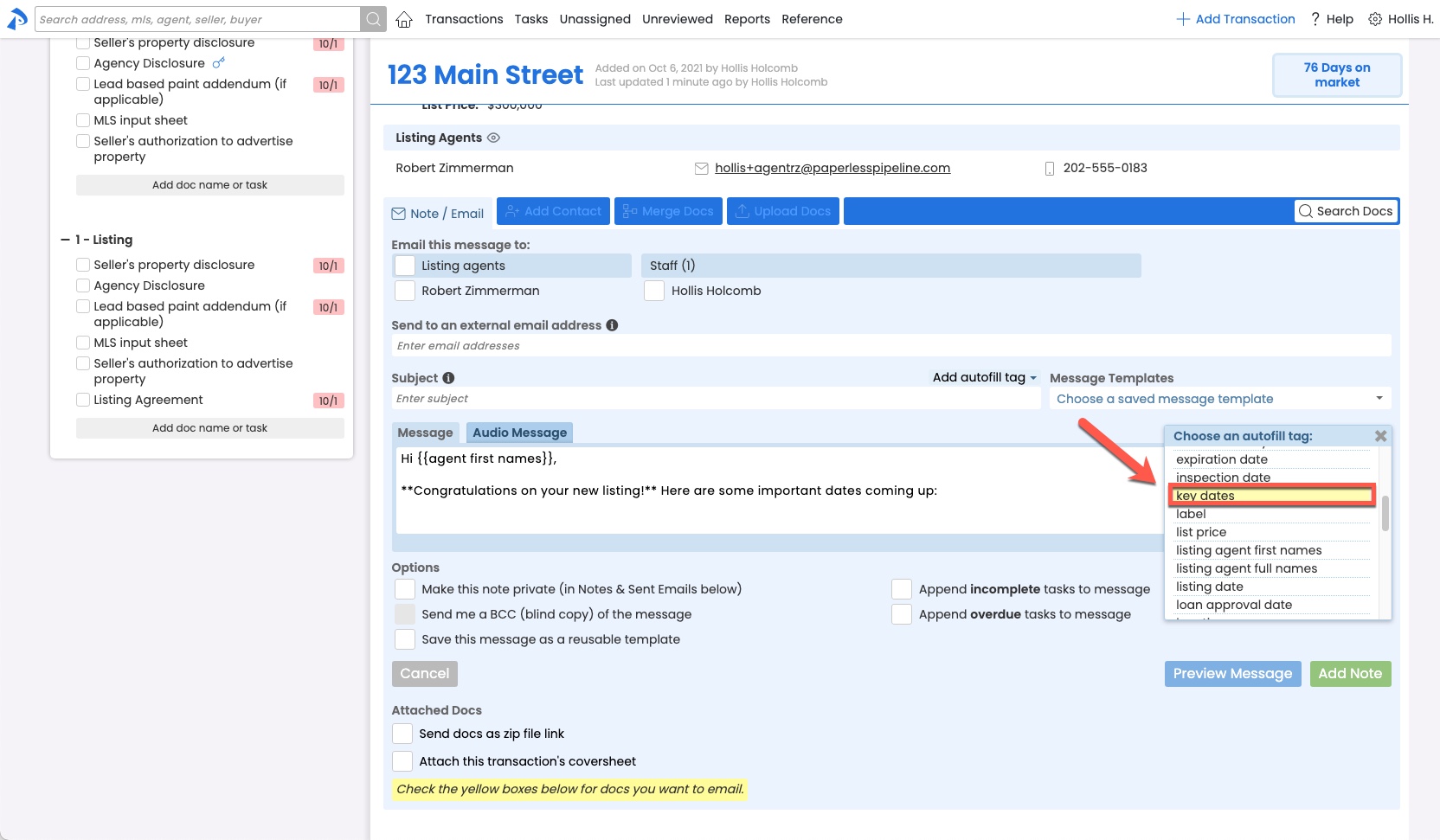The height and width of the screenshot is (840, 1440).
Task: Click the Merge Docs button
Action: click(668, 211)
